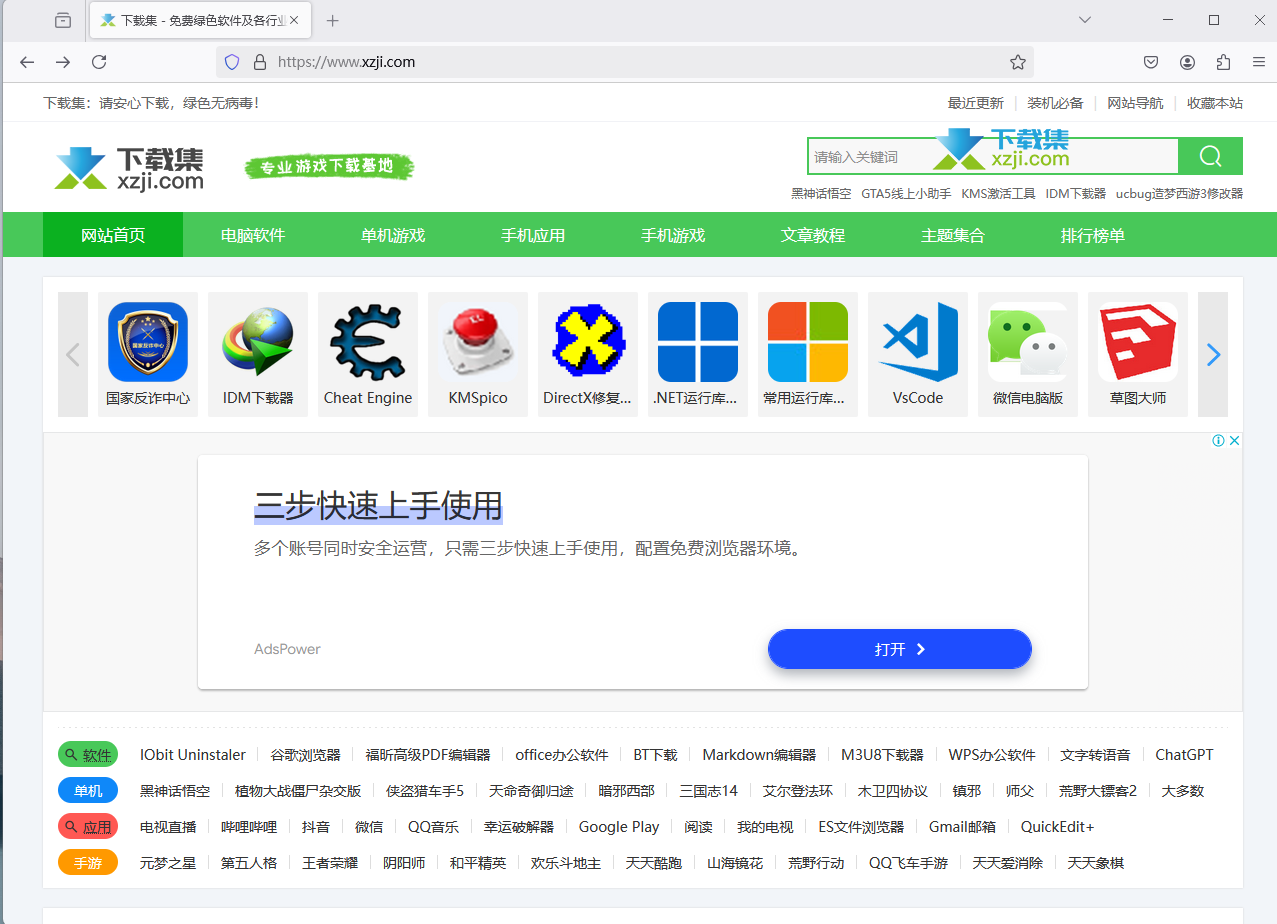Screen dimensions: 1277x924
Task: Click the 最近更新 top link
Action: pos(976,103)
